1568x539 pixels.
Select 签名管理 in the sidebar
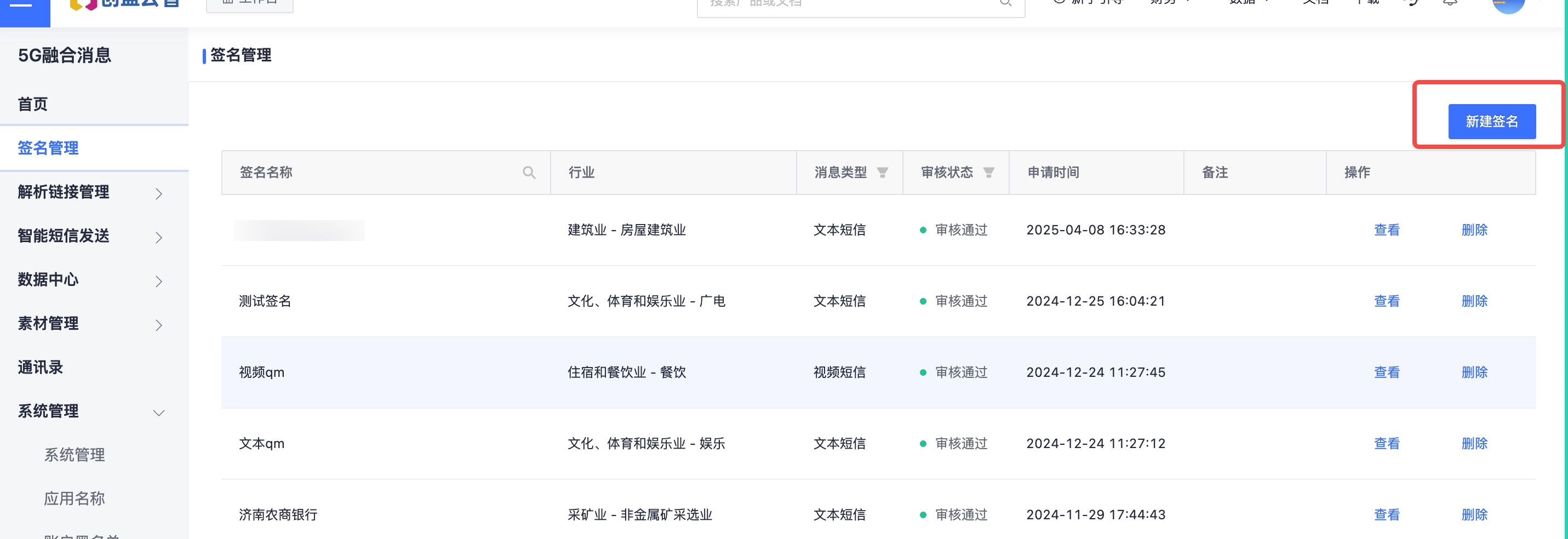click(48, 148)
